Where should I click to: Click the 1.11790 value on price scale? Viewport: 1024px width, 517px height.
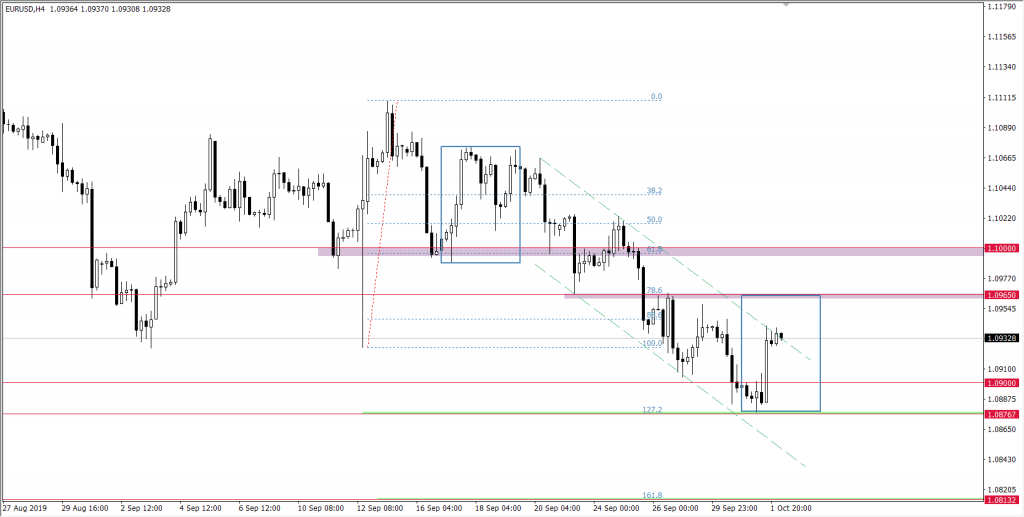tap(1003, 7)
